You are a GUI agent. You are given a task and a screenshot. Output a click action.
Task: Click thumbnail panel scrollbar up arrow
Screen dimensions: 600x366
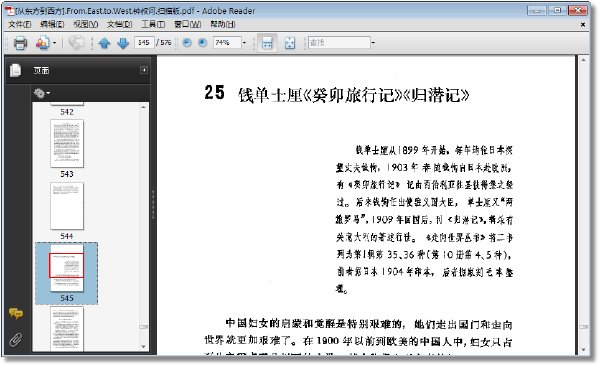pyautogui.click(x=143, y=107)
